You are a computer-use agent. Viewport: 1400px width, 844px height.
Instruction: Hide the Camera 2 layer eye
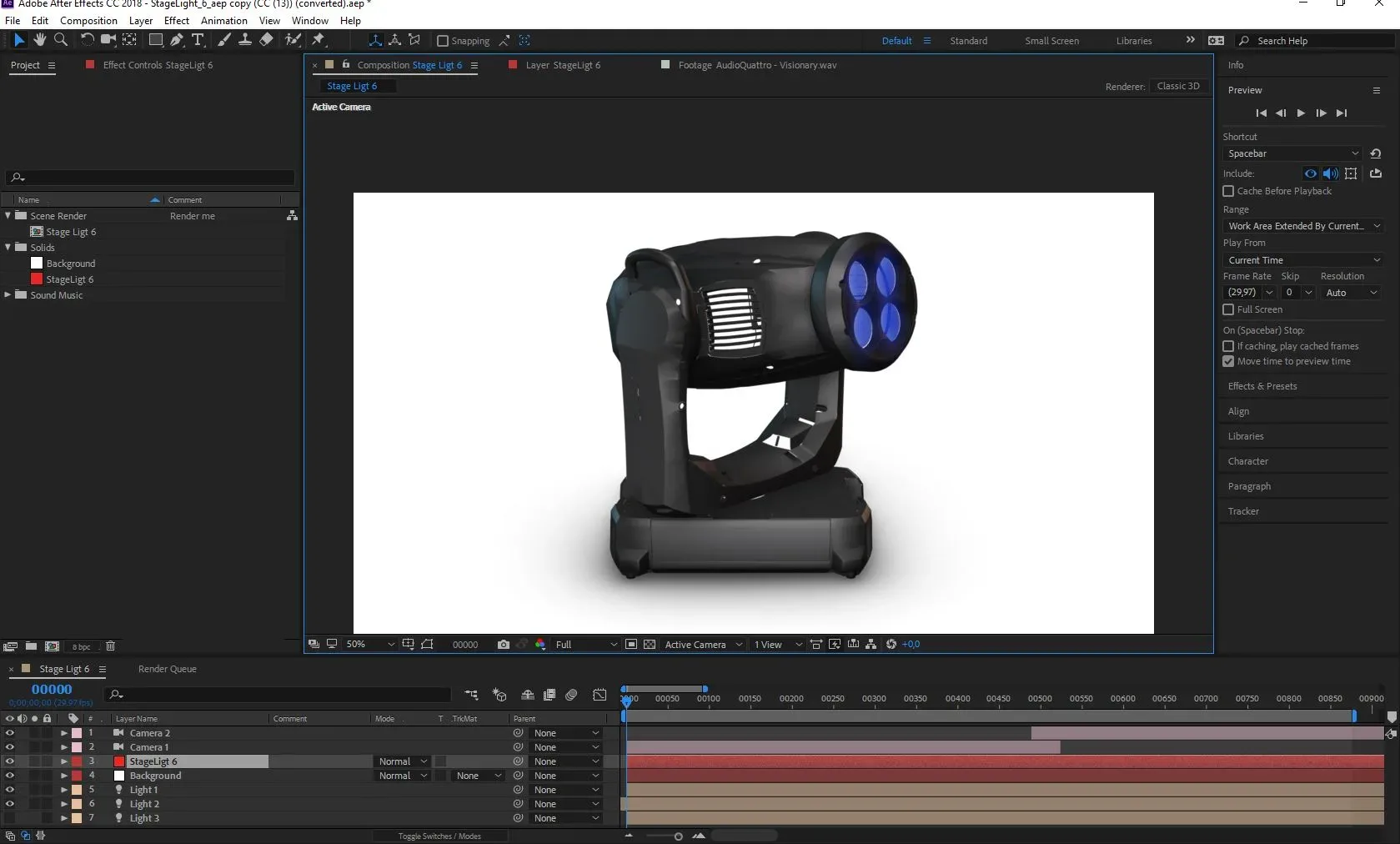click(x=10, y=733)
